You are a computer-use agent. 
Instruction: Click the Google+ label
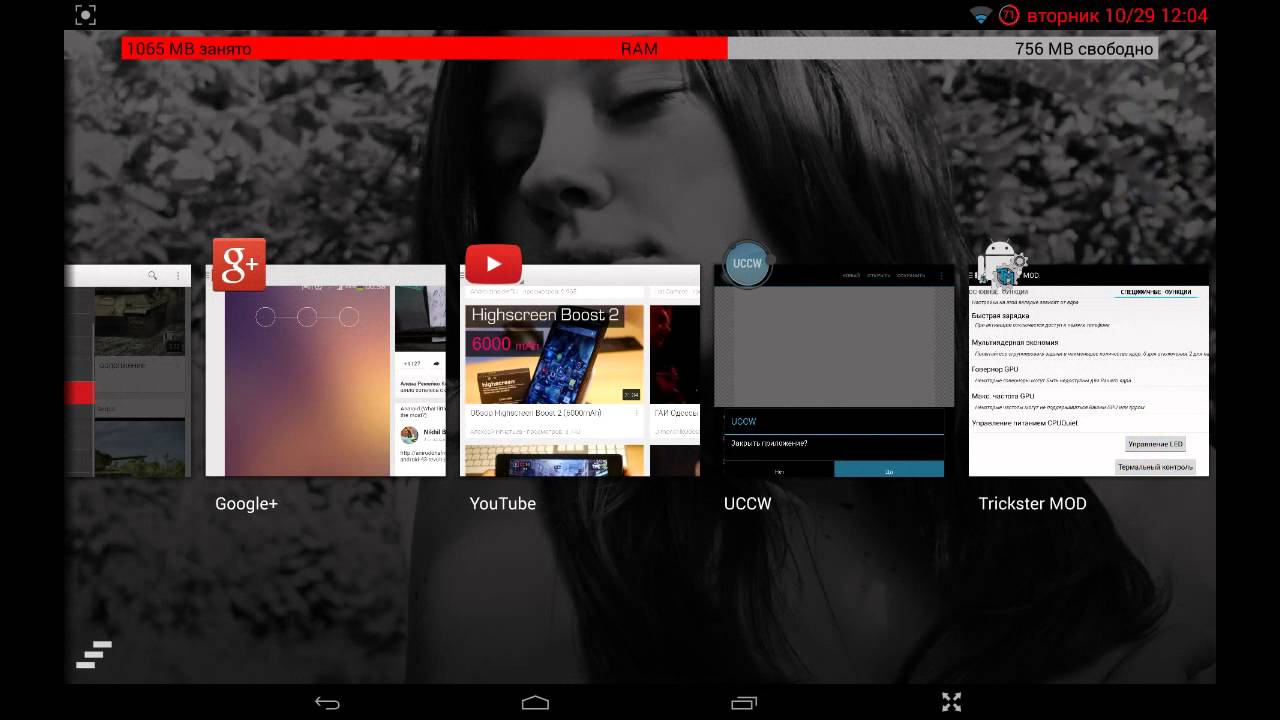click(x=246, y=504)
